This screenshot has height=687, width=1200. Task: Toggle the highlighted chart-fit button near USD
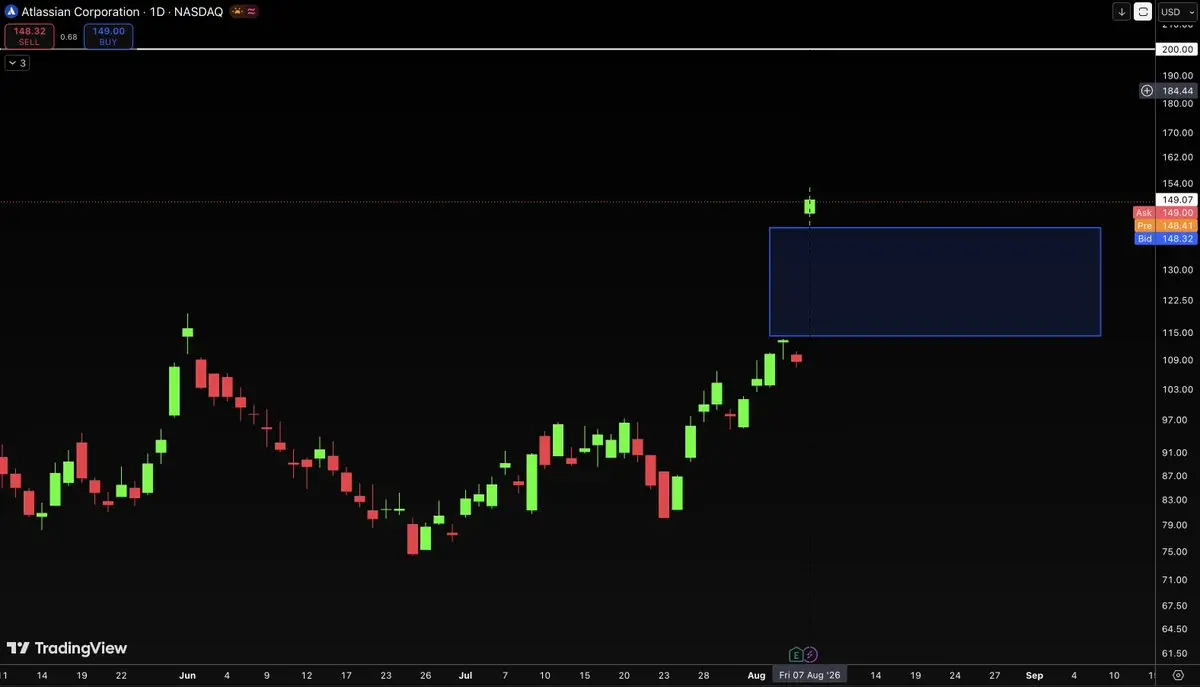1143,12
